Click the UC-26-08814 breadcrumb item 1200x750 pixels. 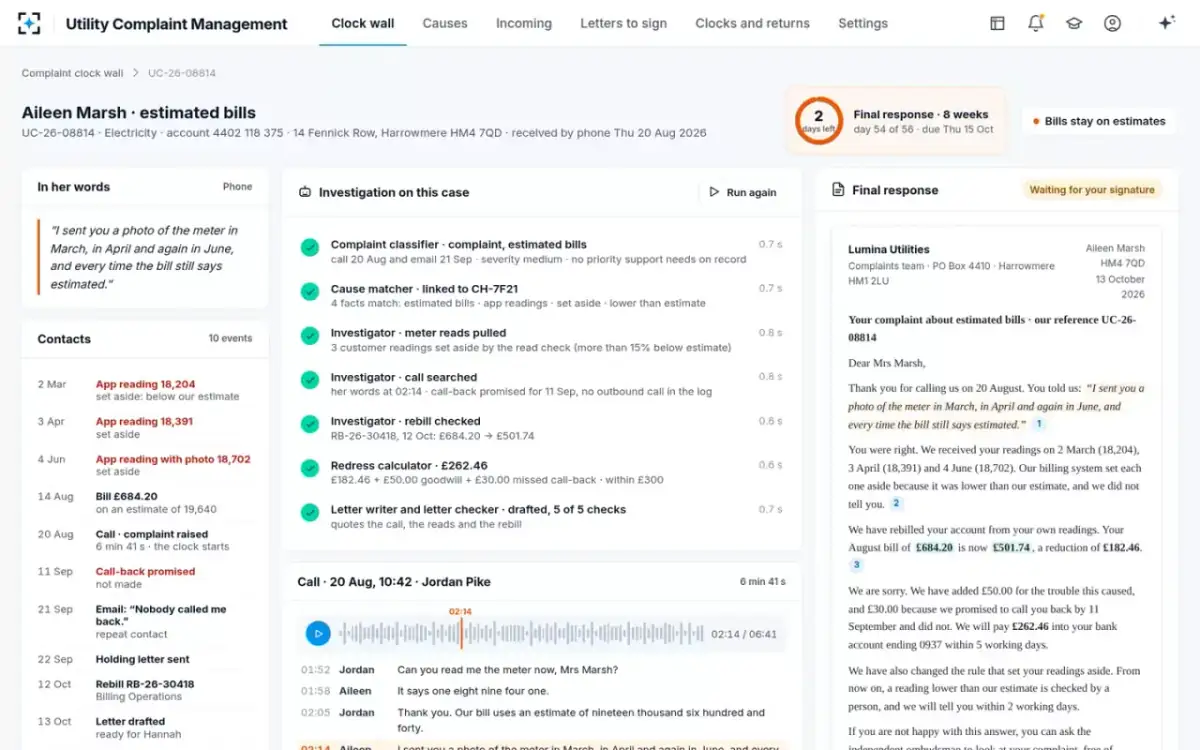point(182,73)
